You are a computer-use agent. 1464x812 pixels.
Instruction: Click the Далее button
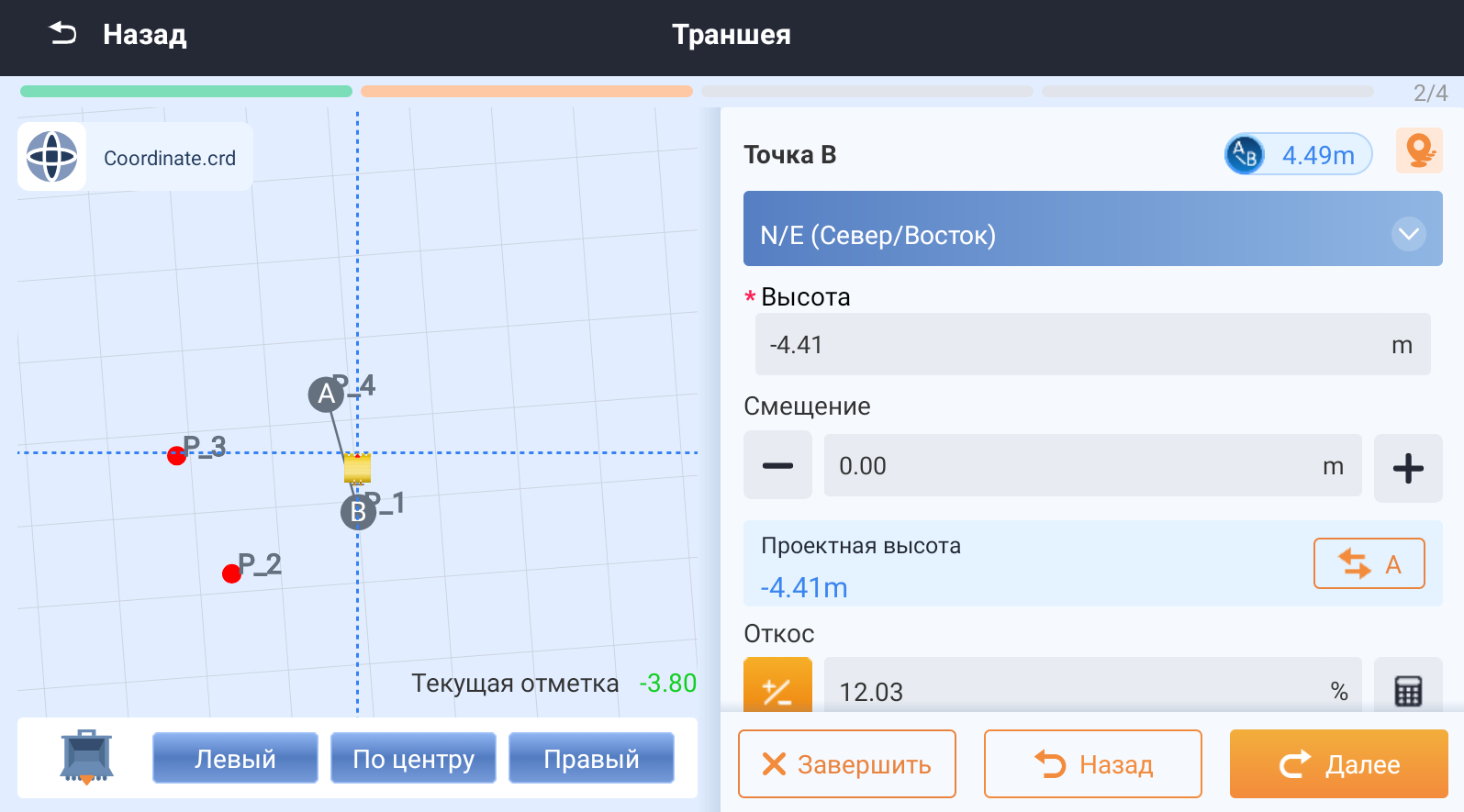[1338, 763]
